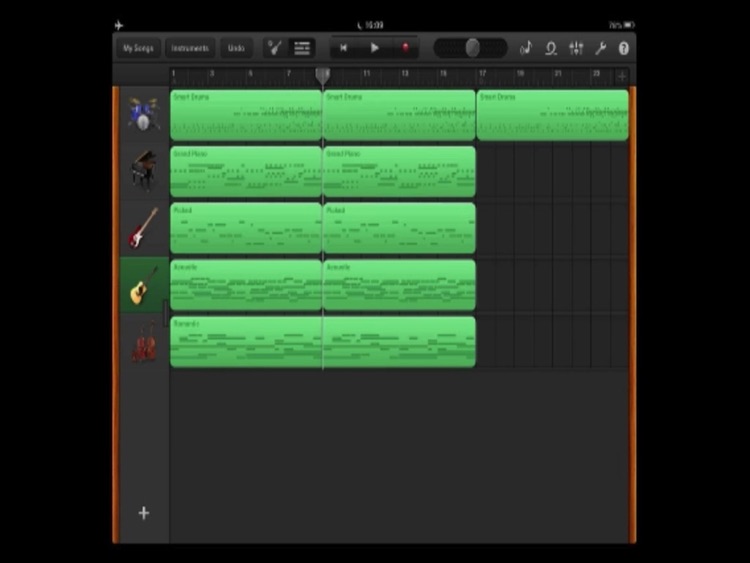This screenshot has height=563, width=750.
Task: Select the acoustic guitar track icon
Action: tap(143, 285)
